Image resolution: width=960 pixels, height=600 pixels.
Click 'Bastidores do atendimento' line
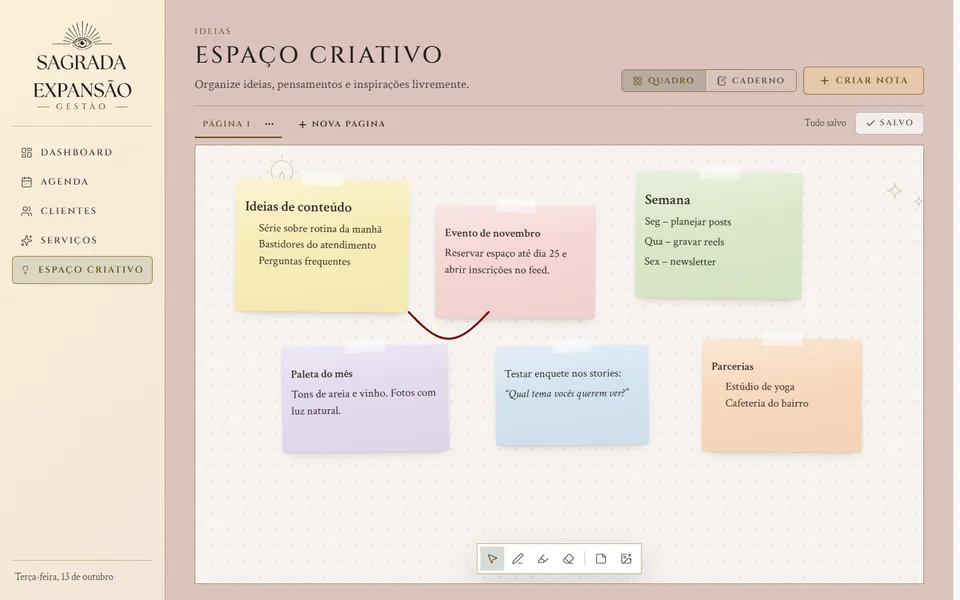317,245
